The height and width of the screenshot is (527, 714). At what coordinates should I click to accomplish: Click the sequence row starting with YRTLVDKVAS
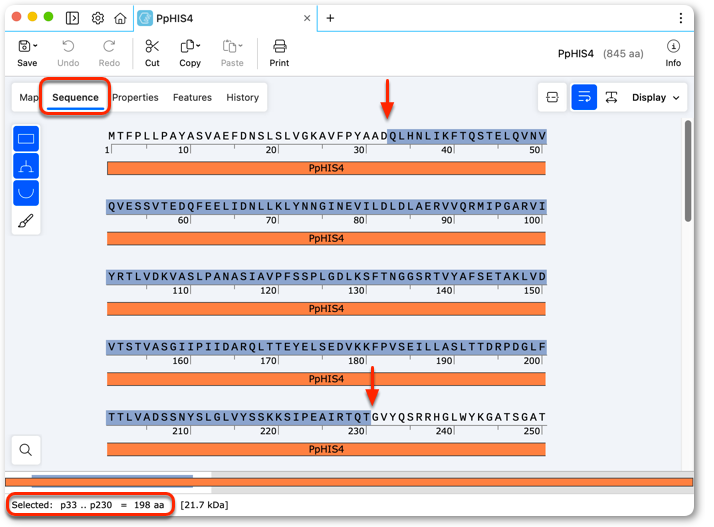(326, 276)
